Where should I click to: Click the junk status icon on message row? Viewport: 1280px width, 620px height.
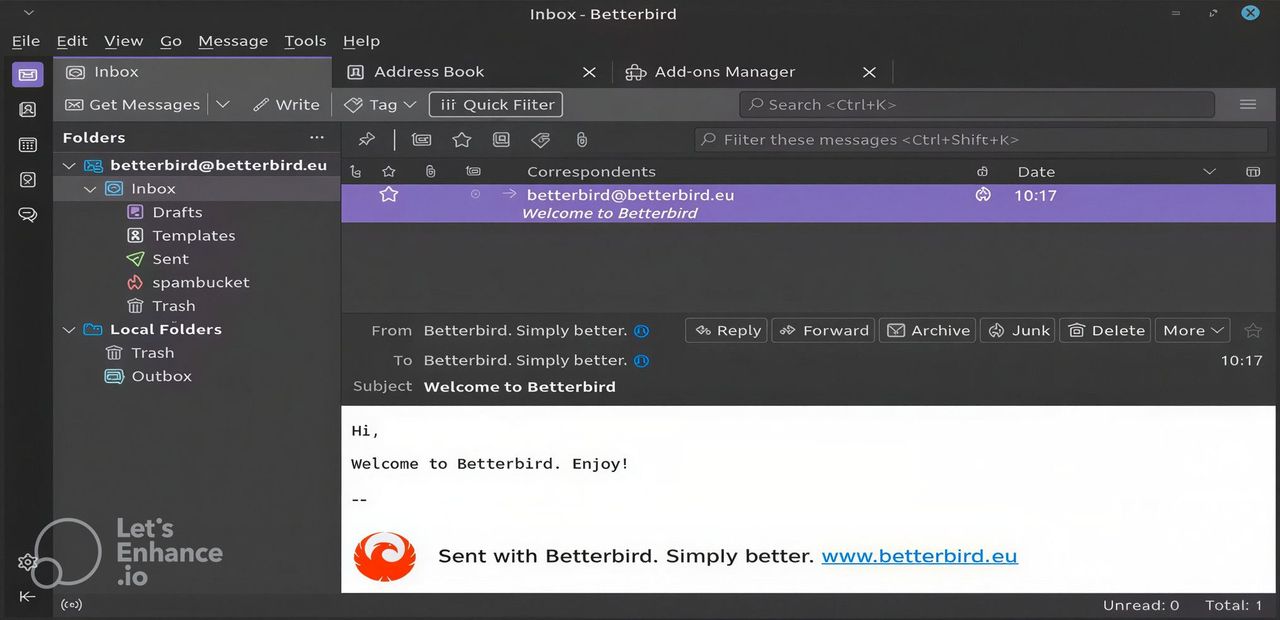click(x=983, y=195)
